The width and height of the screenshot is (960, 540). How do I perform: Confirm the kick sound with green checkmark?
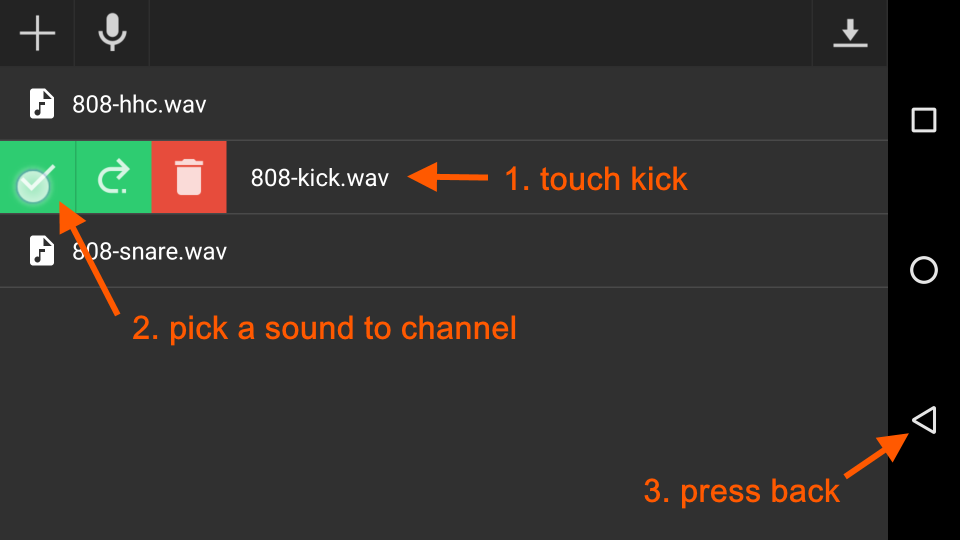[x=37, y=178]
